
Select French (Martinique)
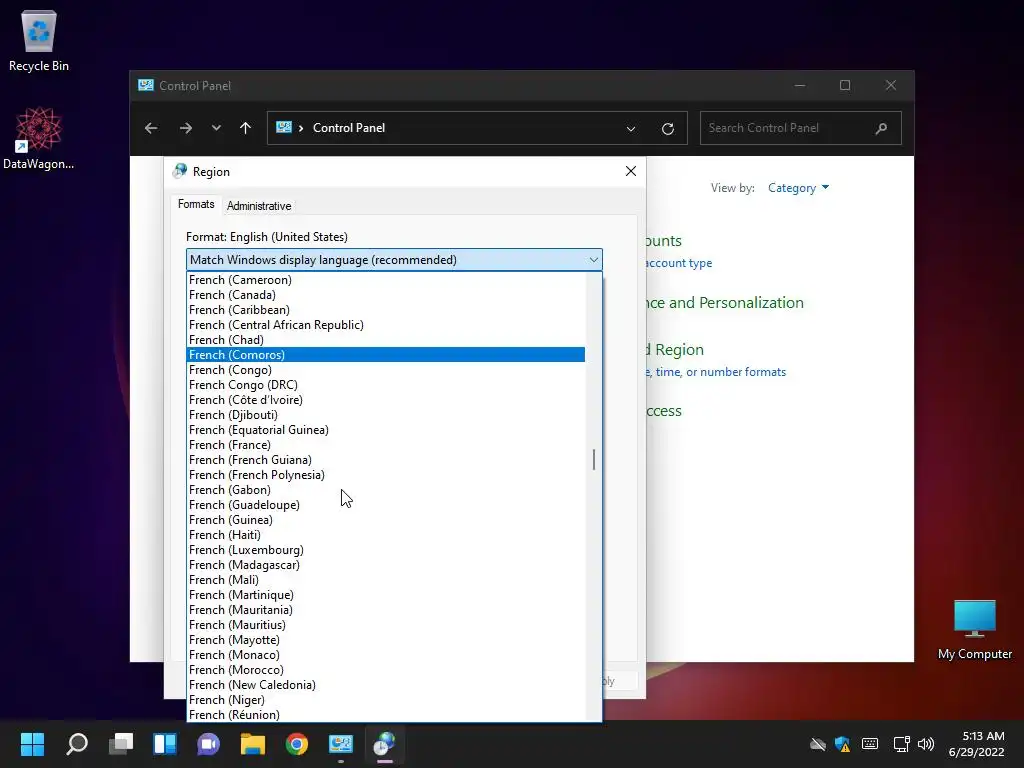coord(385,595)
